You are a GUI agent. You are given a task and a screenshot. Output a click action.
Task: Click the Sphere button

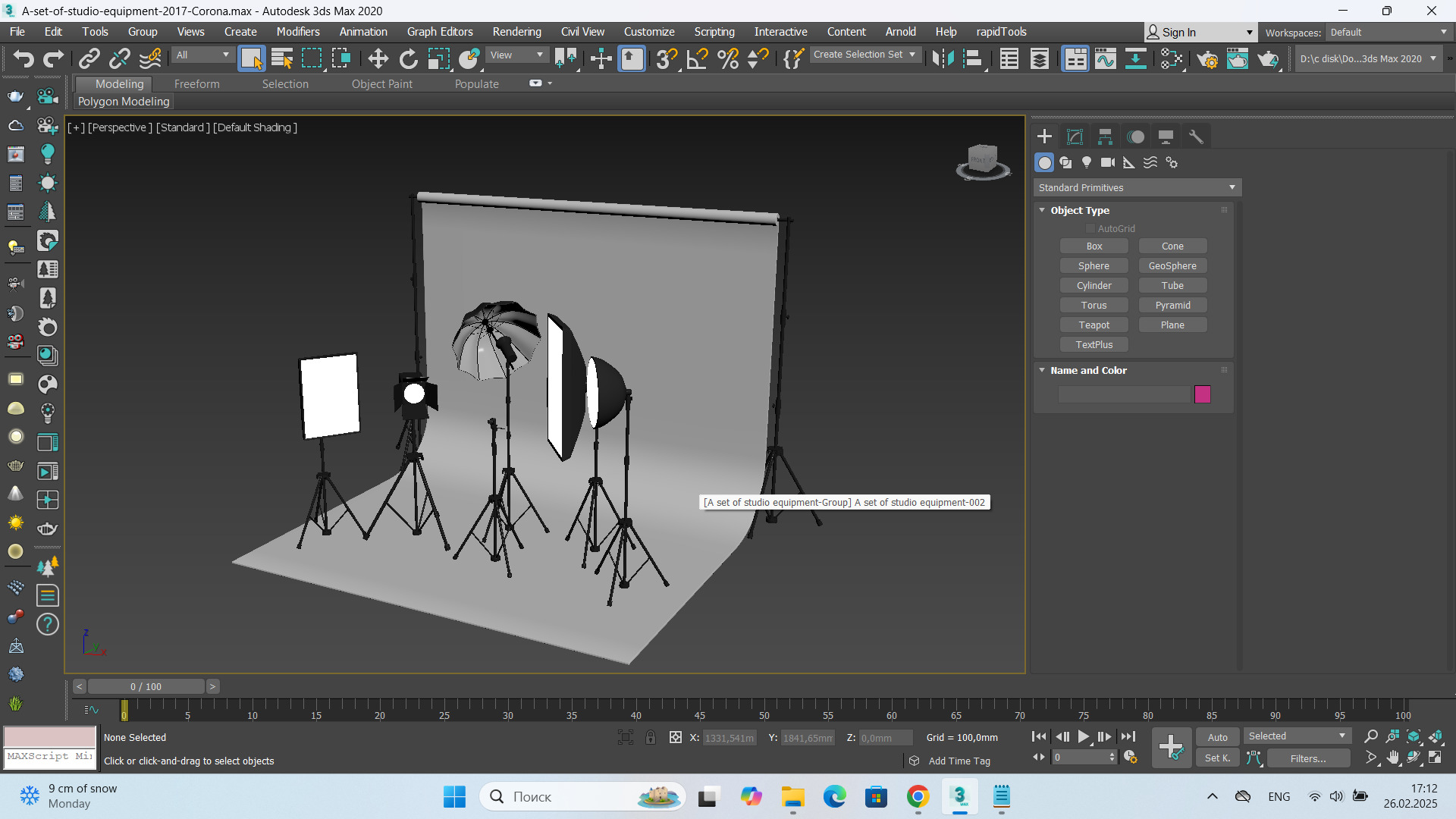[x=1094, y=266]
